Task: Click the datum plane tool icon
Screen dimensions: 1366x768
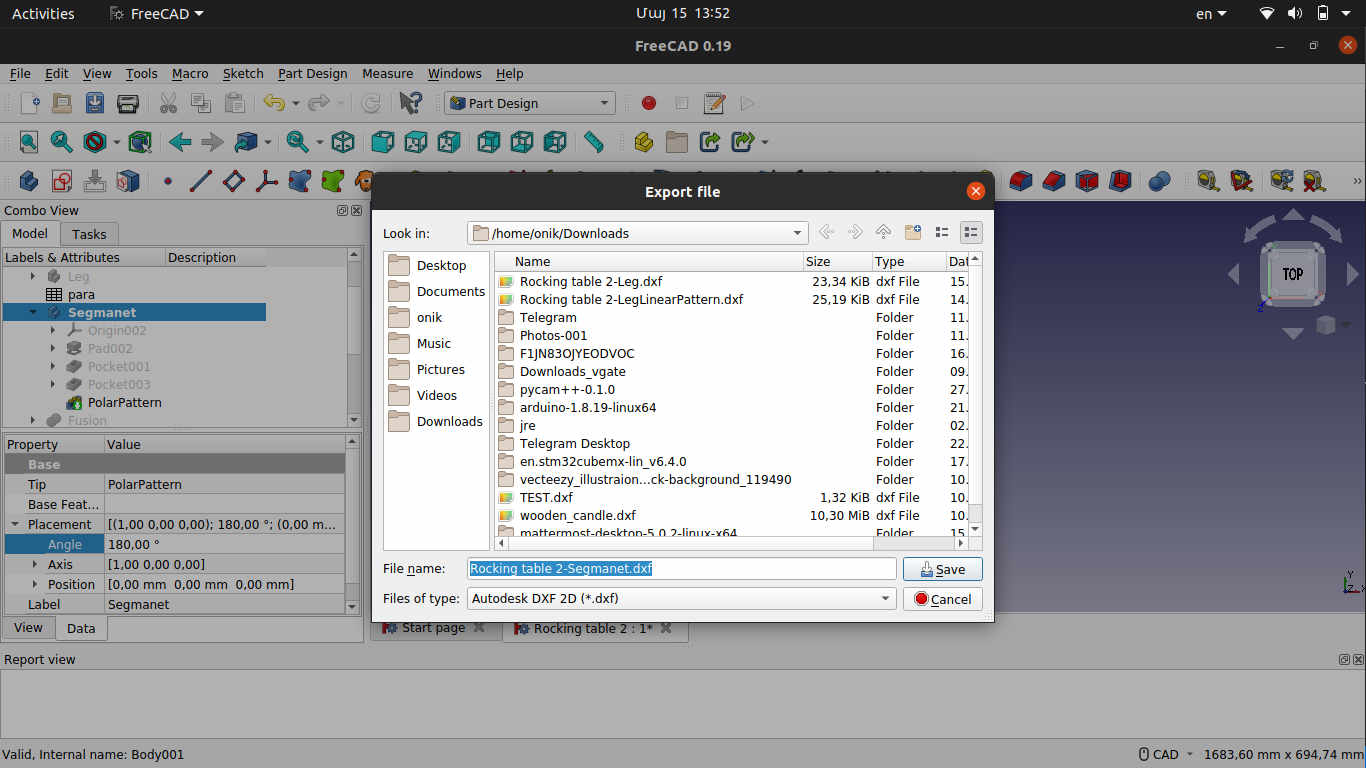Action: click(234, 181)
